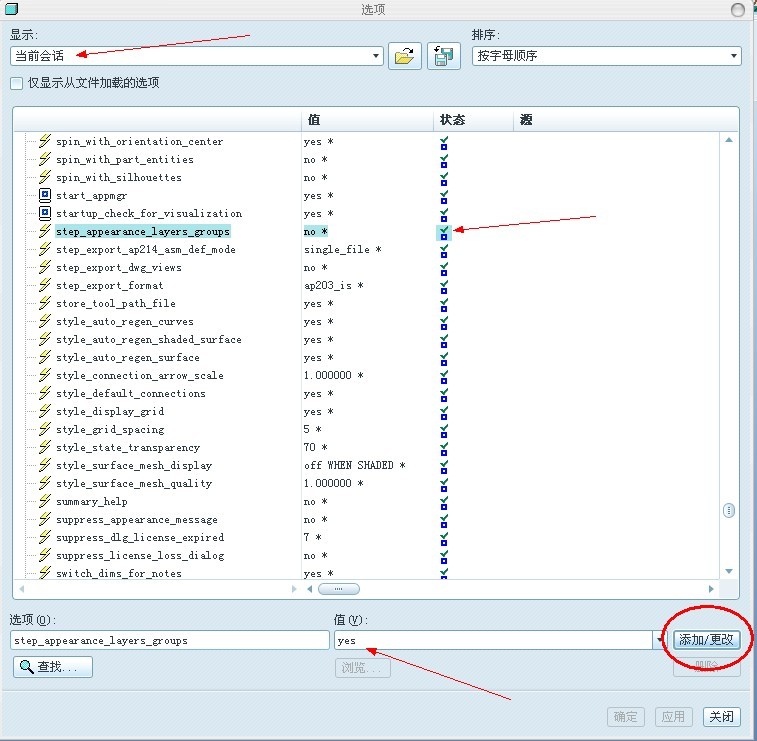Click status icon for step_export_ap214_asm_def_mode row
The height and width of the screenshot is (741, 757).
(444, 251)
